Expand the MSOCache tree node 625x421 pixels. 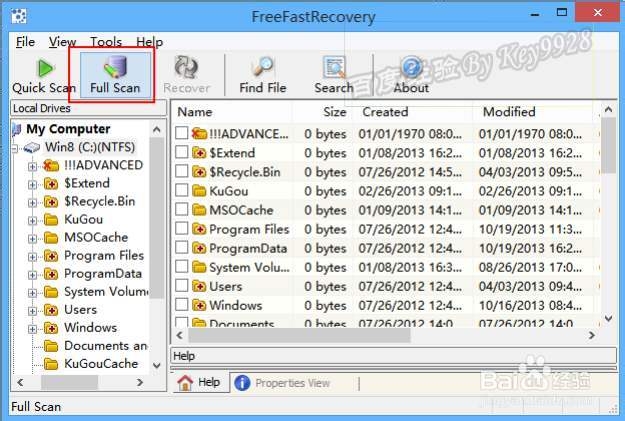pyautogui.click(x=33, y=239)
